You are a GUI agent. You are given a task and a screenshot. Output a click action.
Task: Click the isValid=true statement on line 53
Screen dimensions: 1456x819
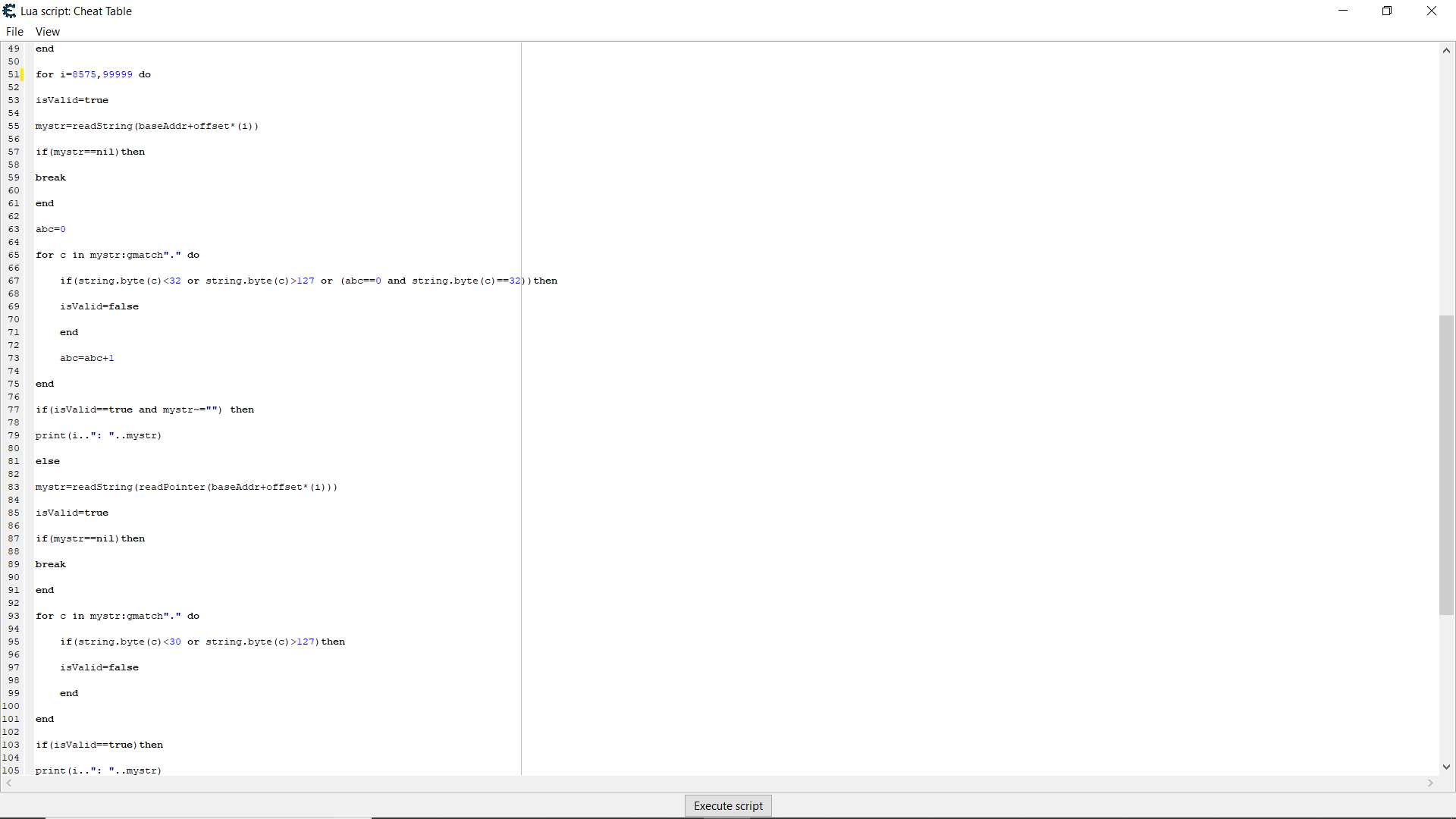point(71,99)
